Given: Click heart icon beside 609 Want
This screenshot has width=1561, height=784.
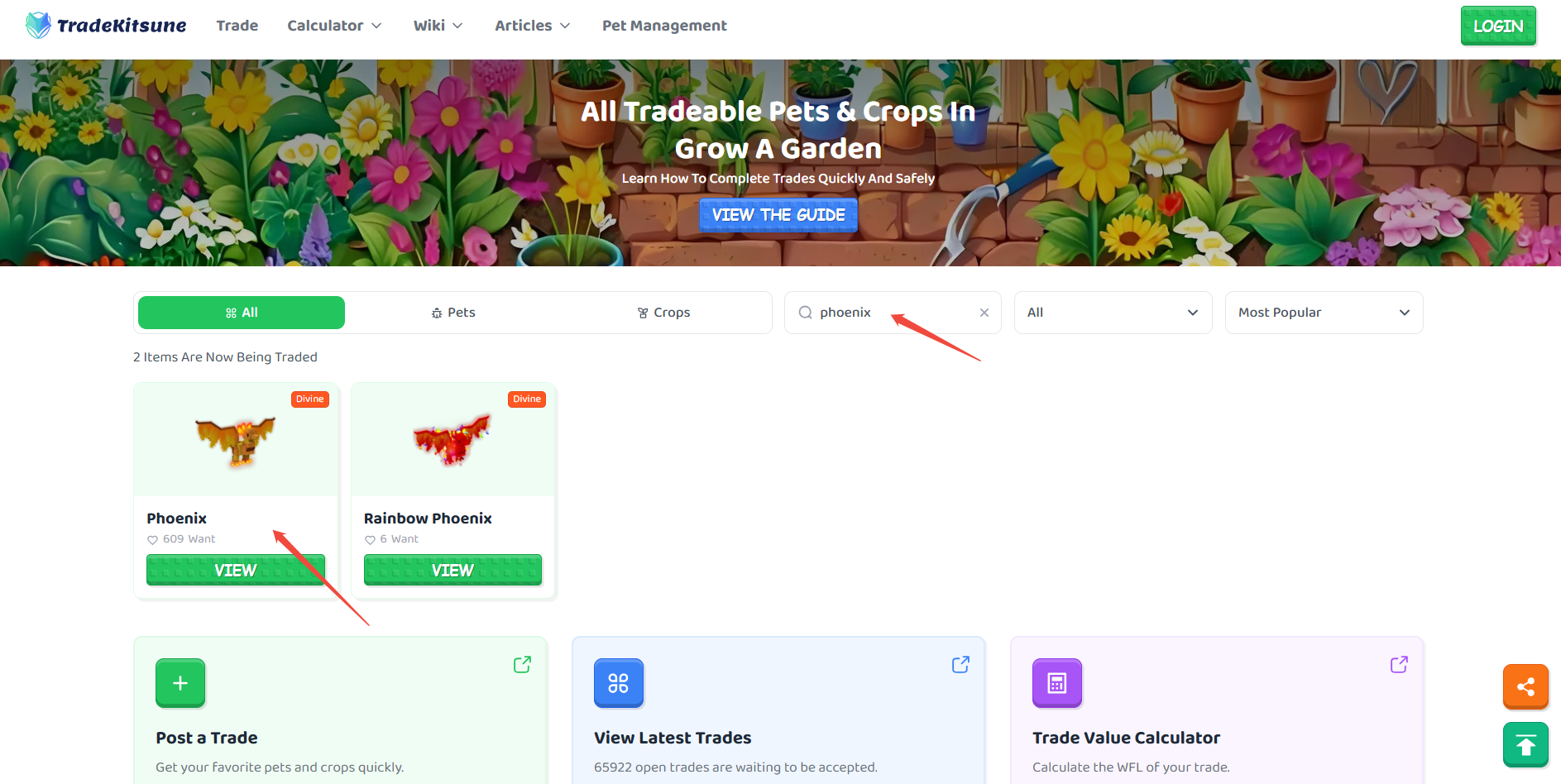Looking at the screenshot, I should tap(152, 540).
